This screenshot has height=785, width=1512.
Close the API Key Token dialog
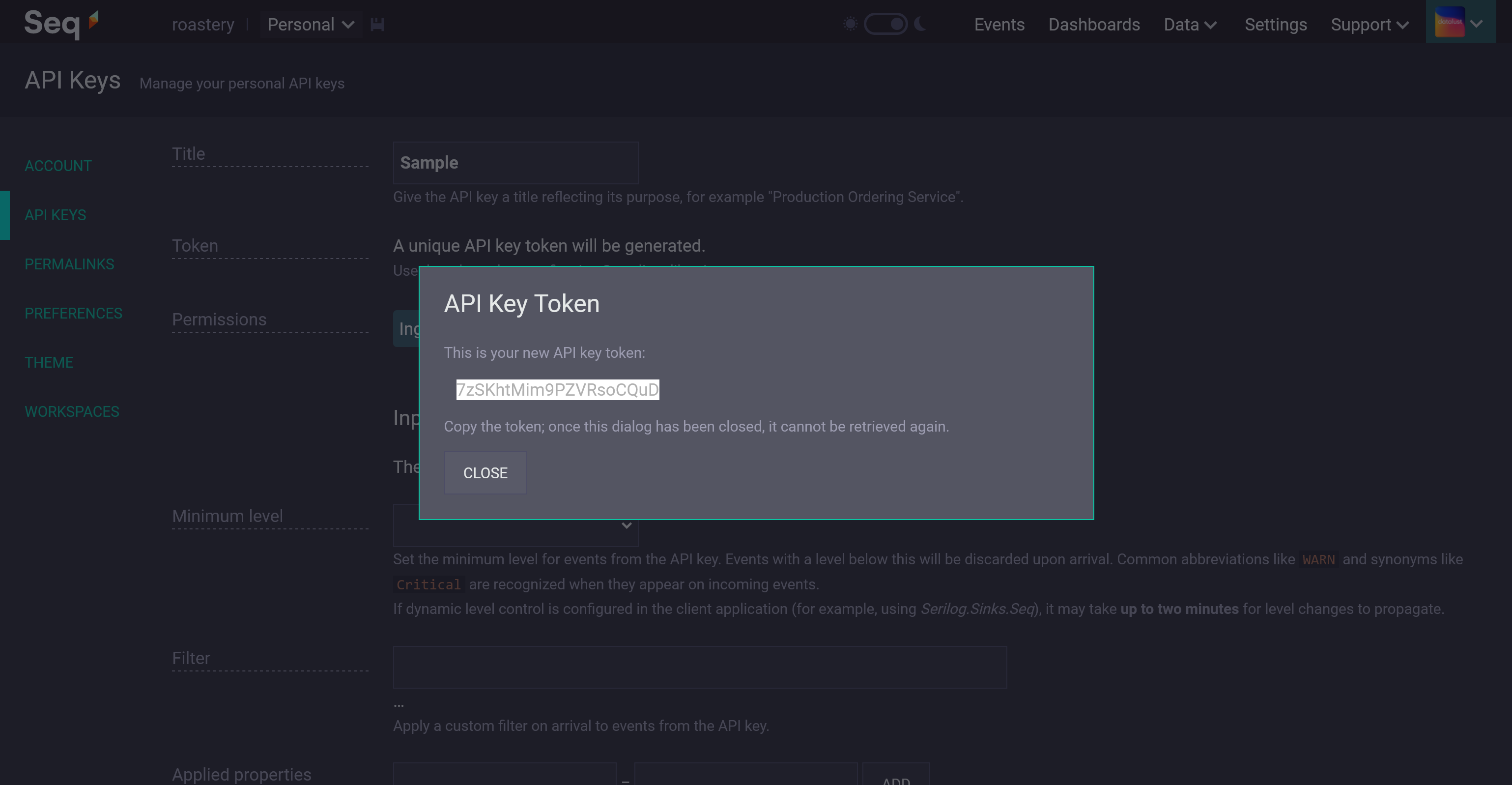click(x=485, y=473)
